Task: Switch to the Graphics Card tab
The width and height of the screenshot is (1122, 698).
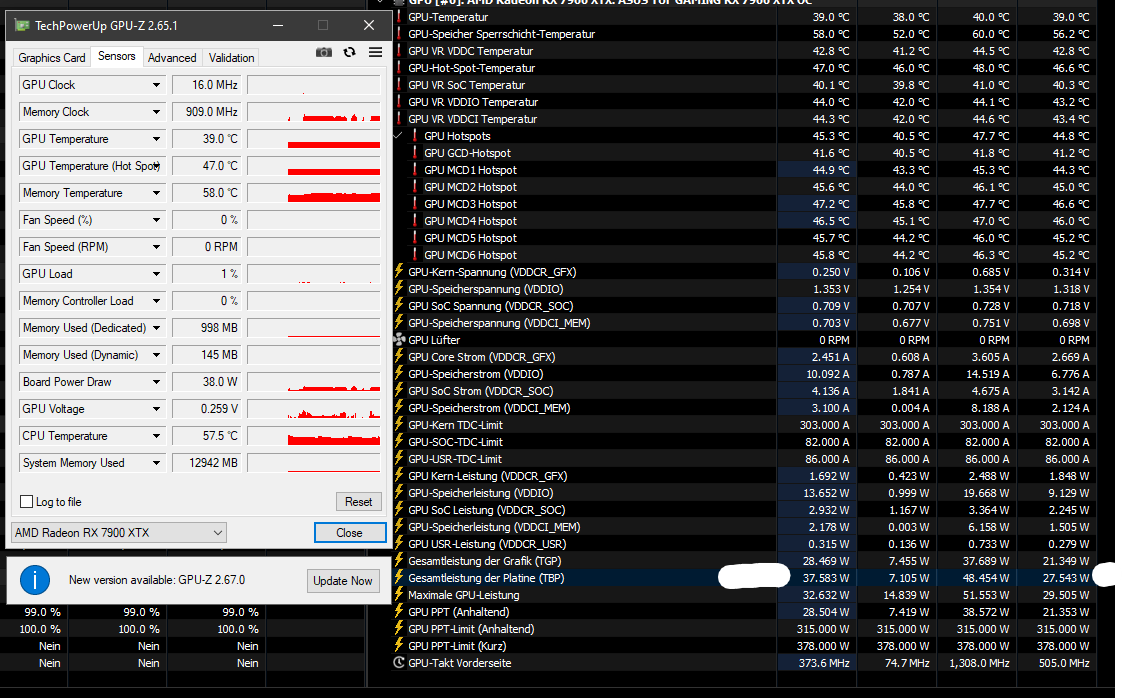Action: coord(52,58)
